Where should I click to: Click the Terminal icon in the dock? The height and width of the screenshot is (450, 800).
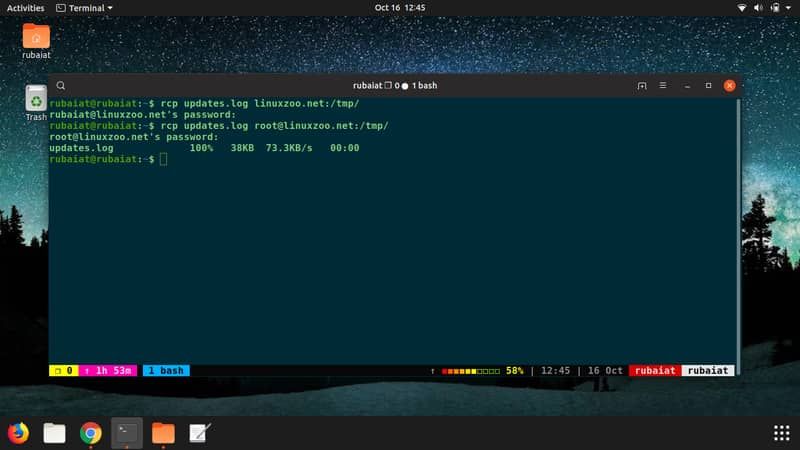(x=127, y=432)
